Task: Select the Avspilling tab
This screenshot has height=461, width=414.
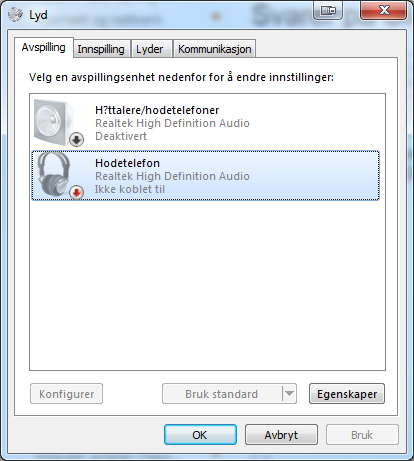Action: click(44, 47)
